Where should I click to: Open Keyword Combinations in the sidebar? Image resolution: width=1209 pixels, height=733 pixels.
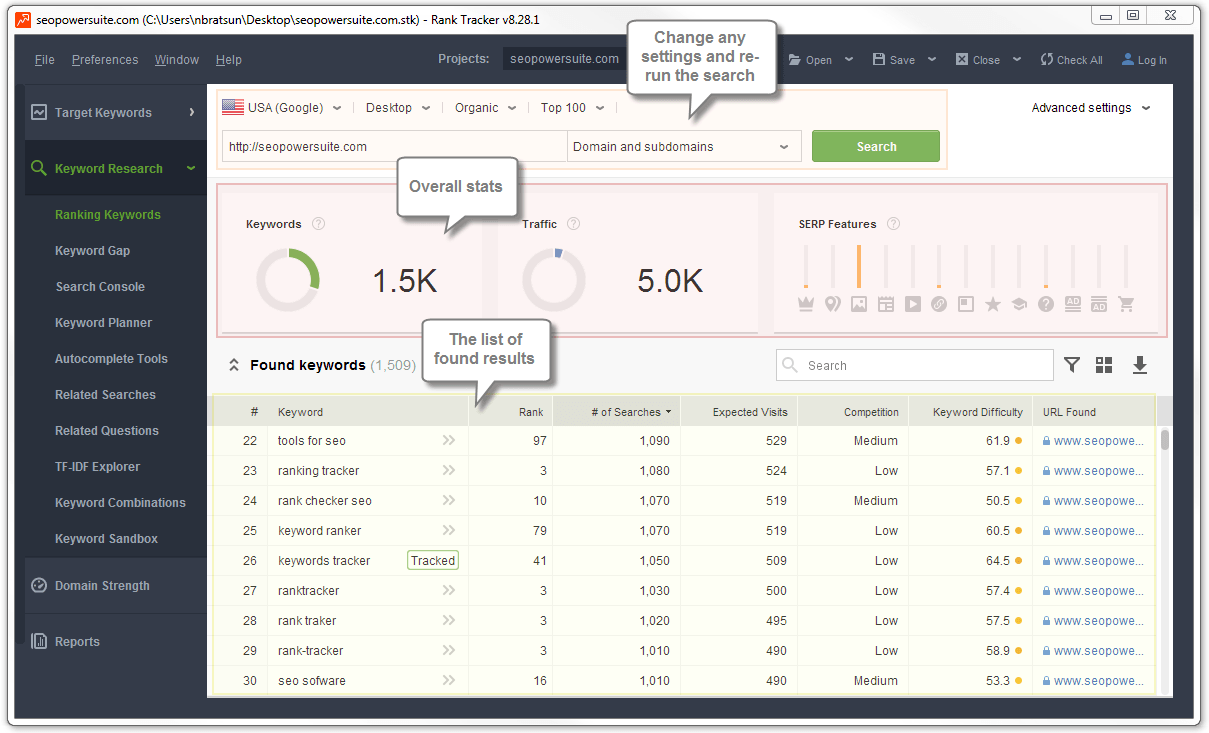(120, 503)
